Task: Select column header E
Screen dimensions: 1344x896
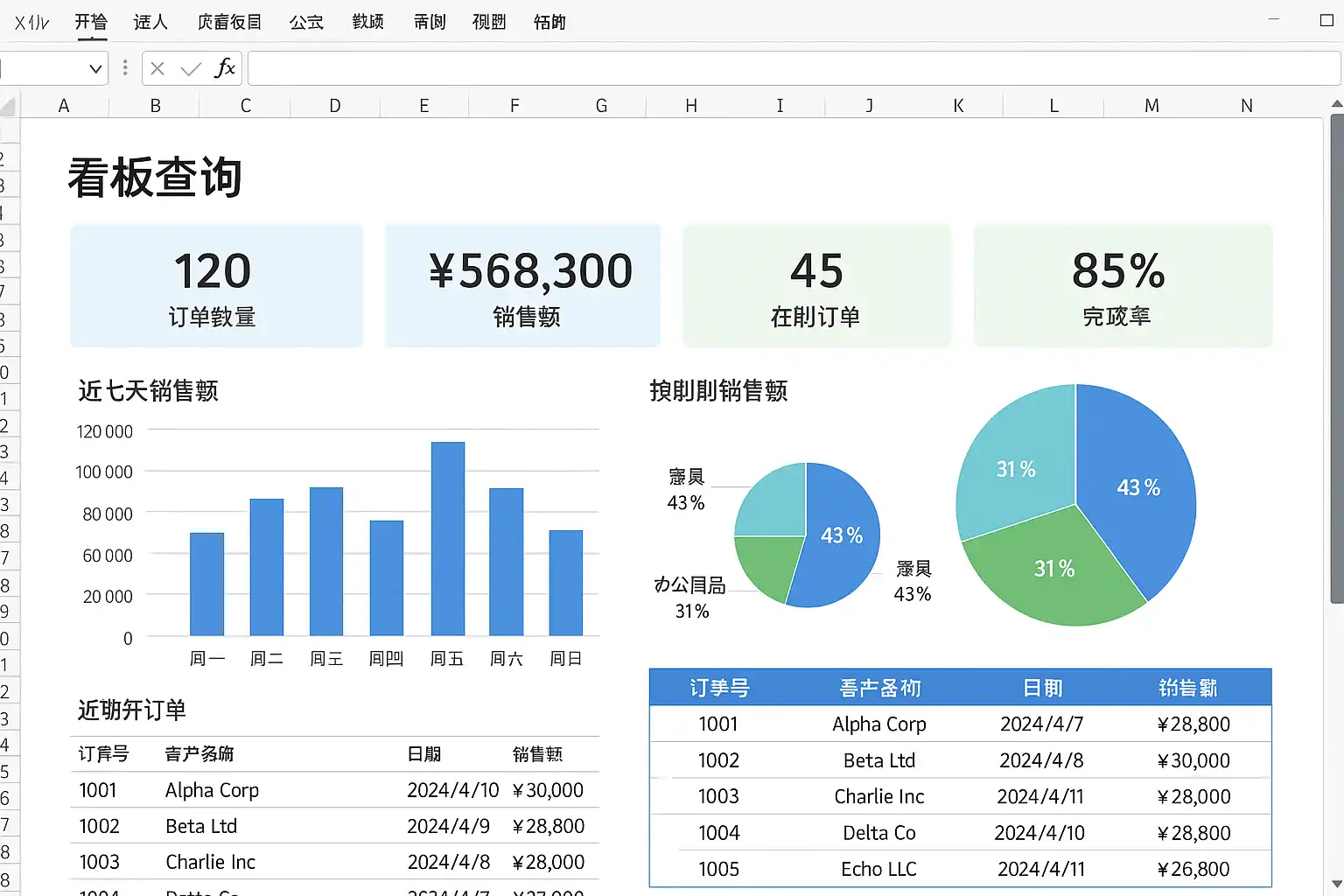Action: [424, 106]
